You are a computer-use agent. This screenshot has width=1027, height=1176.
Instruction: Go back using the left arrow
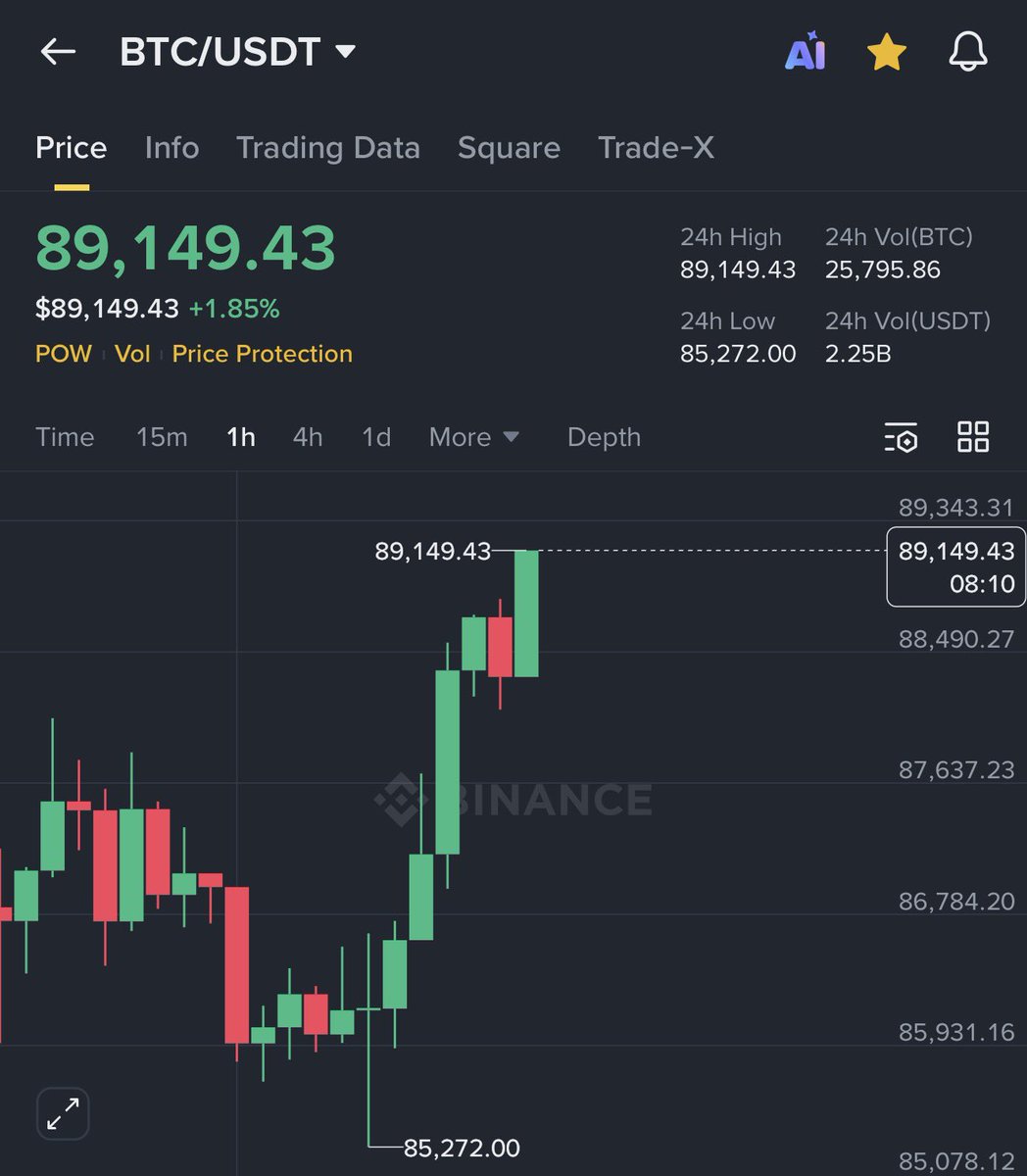58,52
